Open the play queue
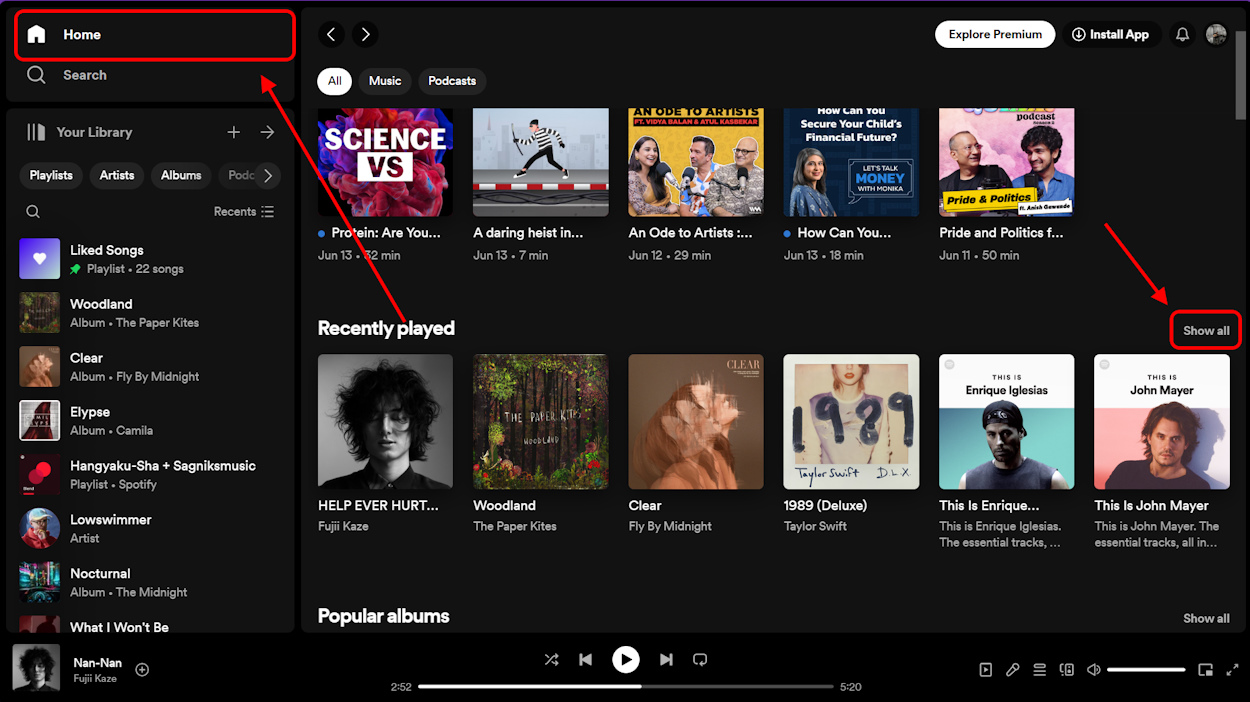Viewport: 1250px width, 702px height. pos(1040,669)
